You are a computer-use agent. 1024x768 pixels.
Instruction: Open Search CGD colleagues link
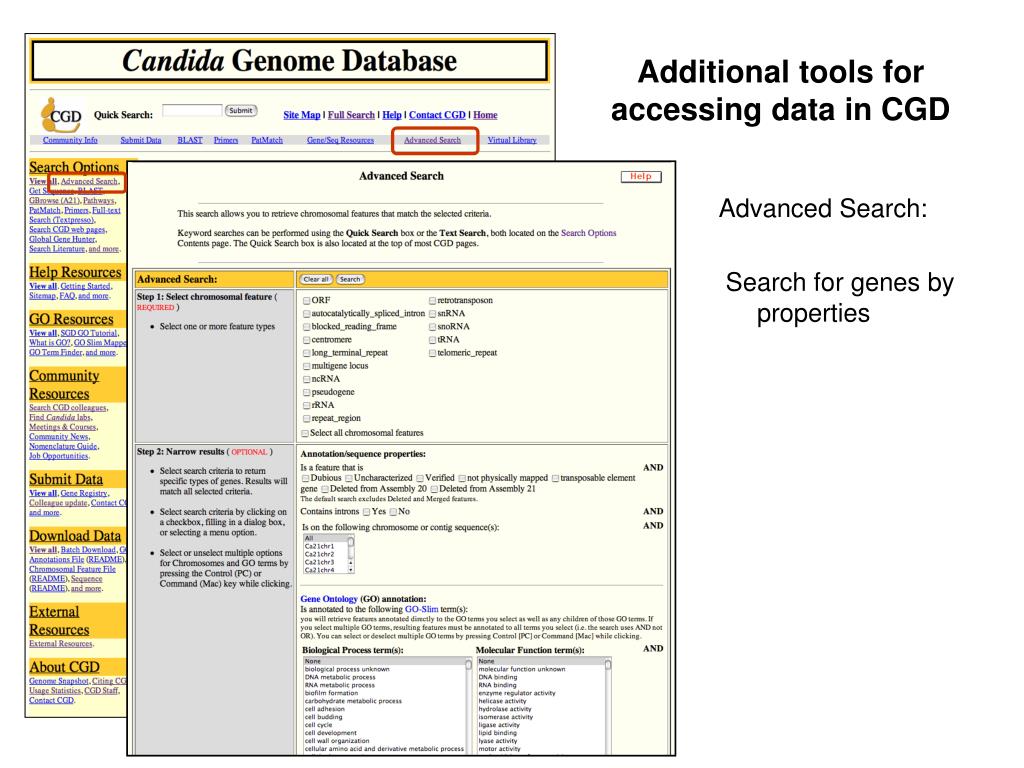68,408
